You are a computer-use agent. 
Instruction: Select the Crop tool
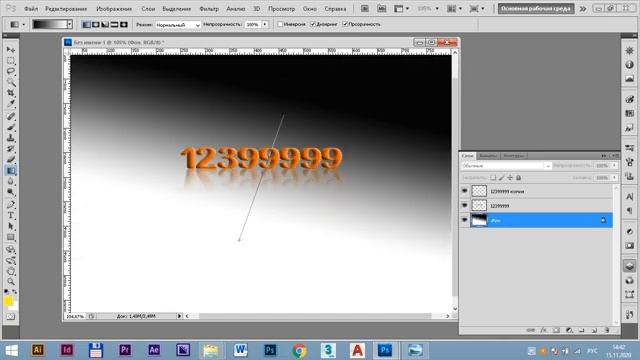(x=11, y=93)
